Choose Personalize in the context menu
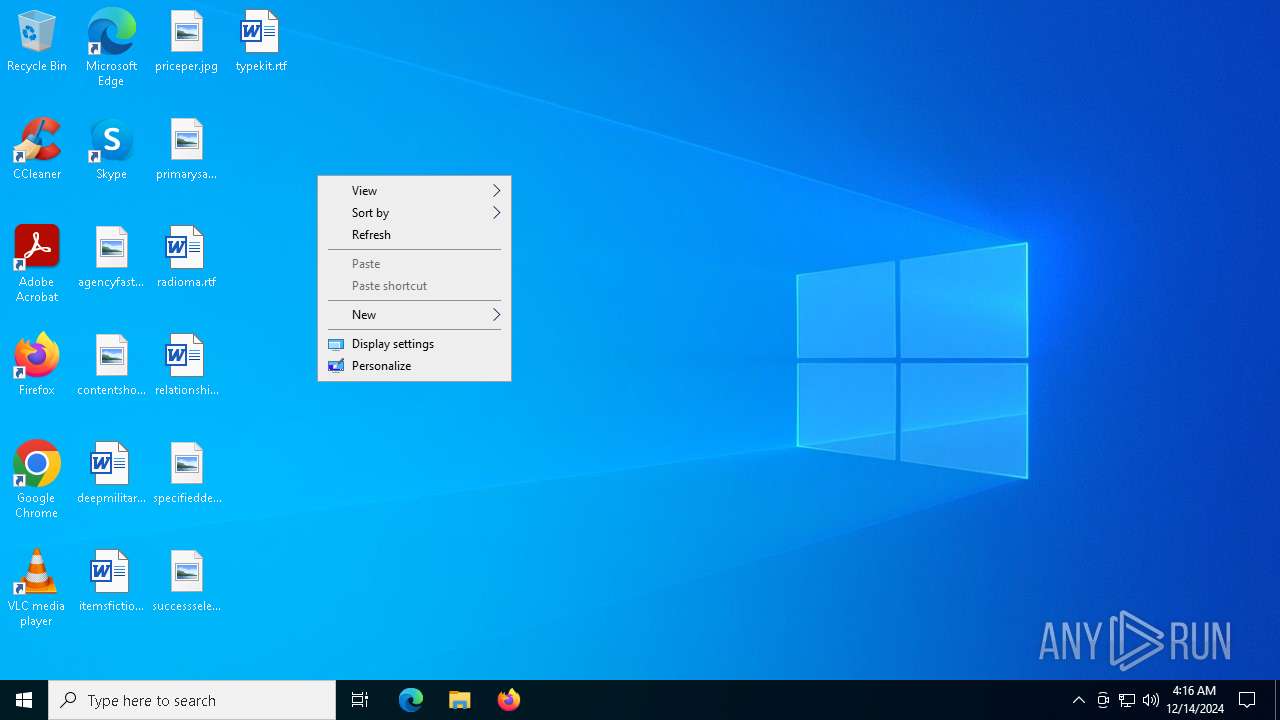 pyautogui.click(x=414, y=366)
